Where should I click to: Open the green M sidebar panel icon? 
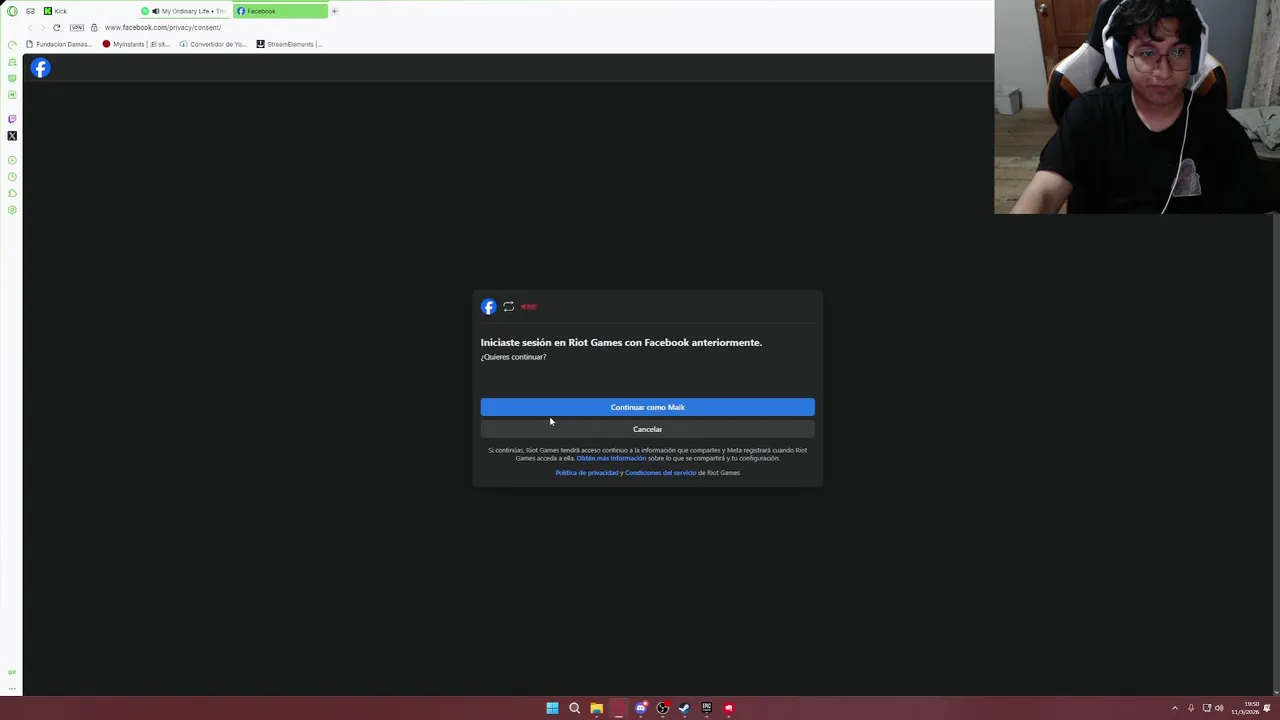click(x=12, y=95)
